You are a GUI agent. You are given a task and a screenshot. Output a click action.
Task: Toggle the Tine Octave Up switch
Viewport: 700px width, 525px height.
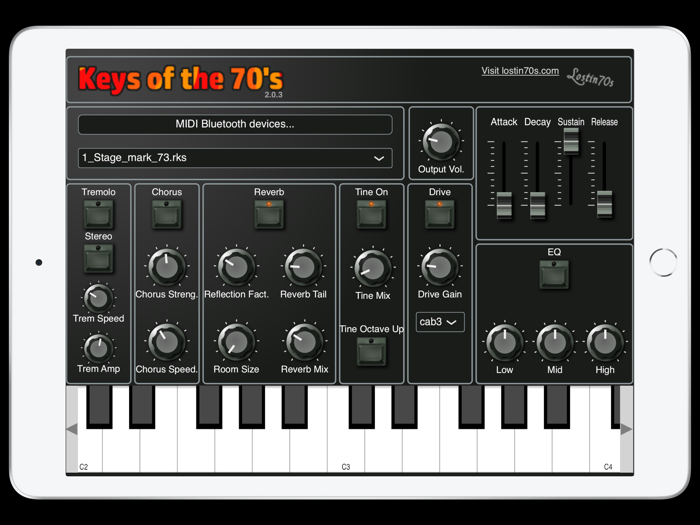coord(371,352)
